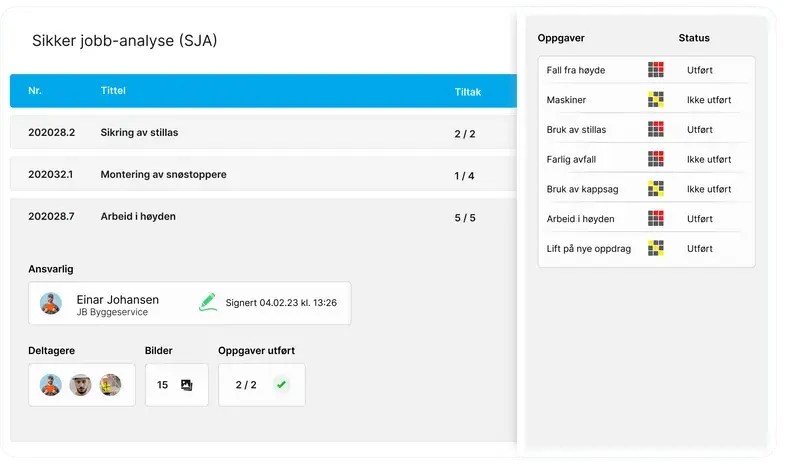Click risk matrix icon for Lift på nye oppdrag
Screen dimensions: 800x464
pyautogui.click(x=656, y=248)
